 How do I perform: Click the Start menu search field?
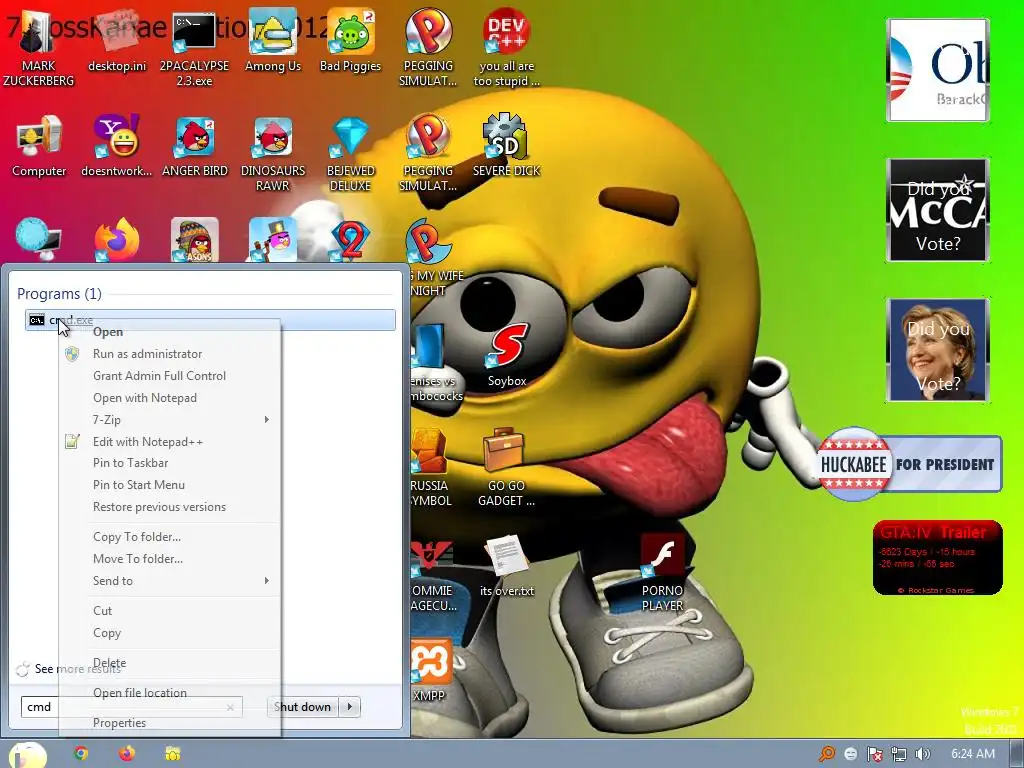(131, 707)
